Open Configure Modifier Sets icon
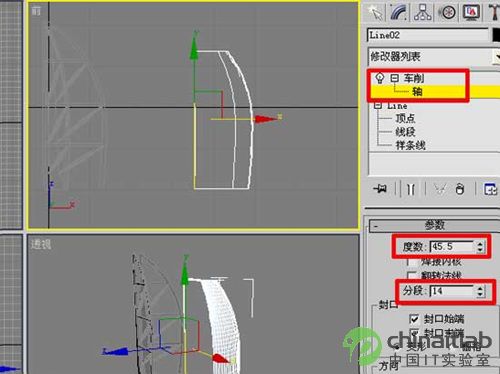This screenshot has height=374, width=500. click(490, 189)
